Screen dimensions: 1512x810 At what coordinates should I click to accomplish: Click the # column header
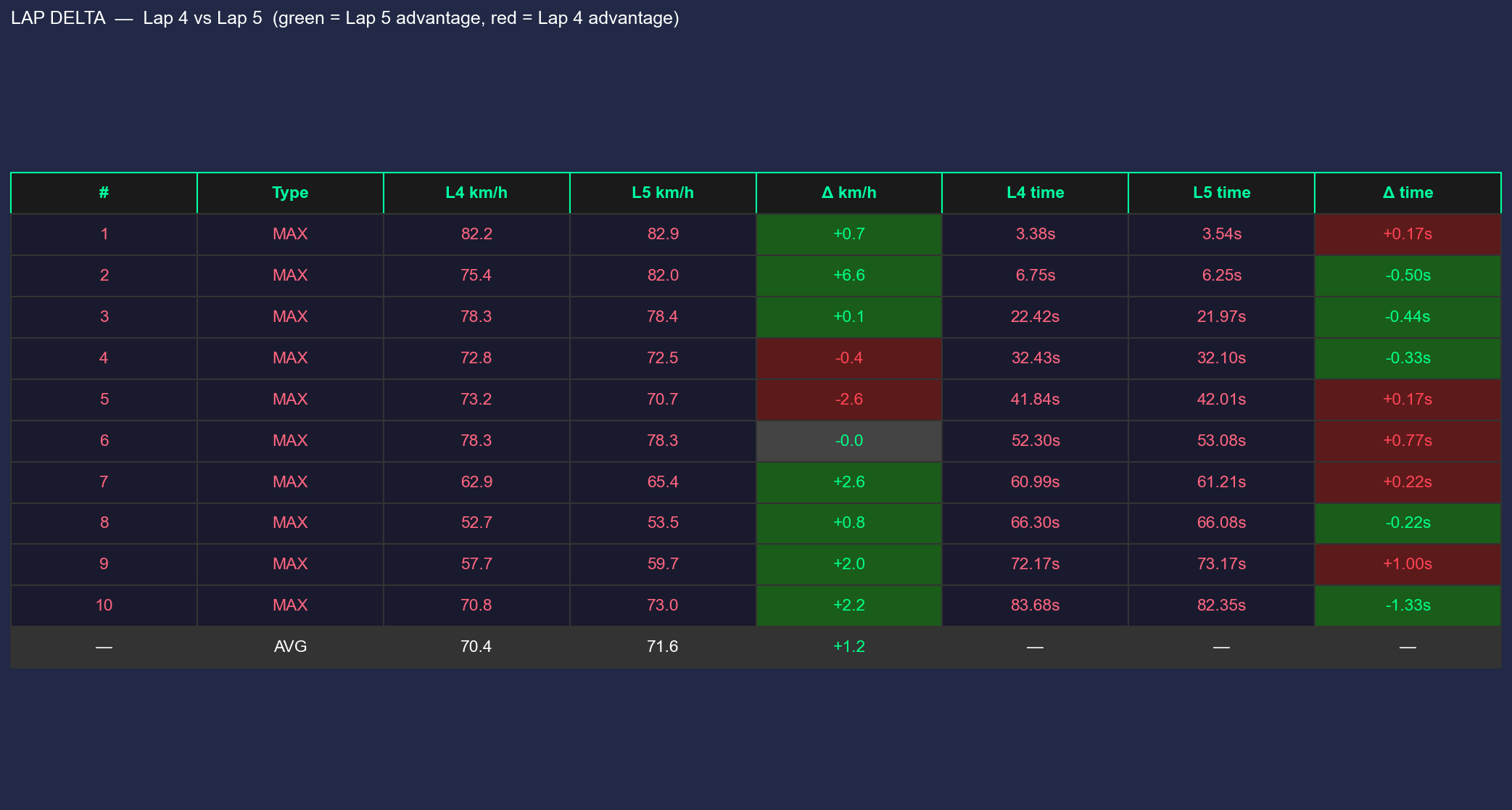(104, 193)
